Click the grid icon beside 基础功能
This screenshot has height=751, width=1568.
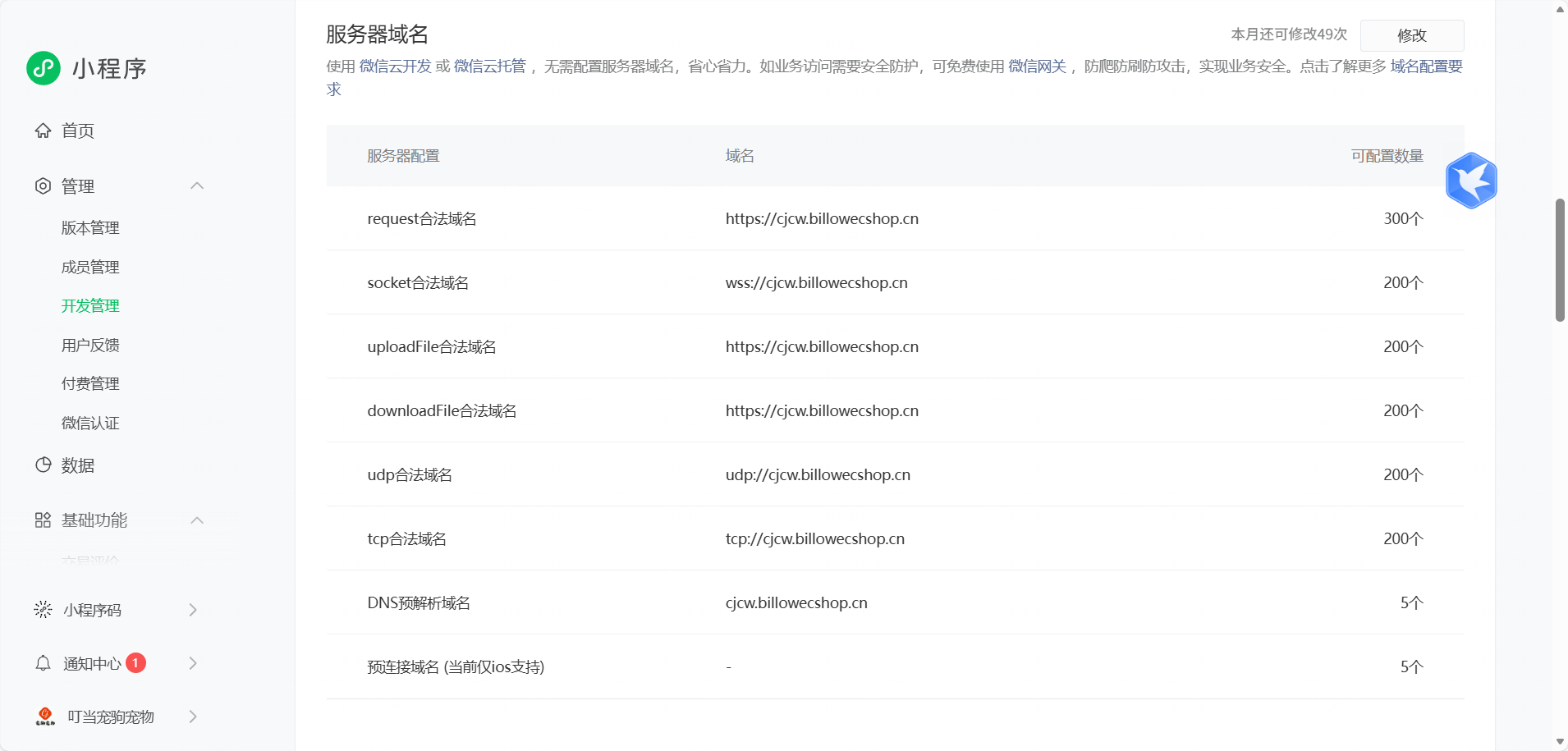pos(43,520)
